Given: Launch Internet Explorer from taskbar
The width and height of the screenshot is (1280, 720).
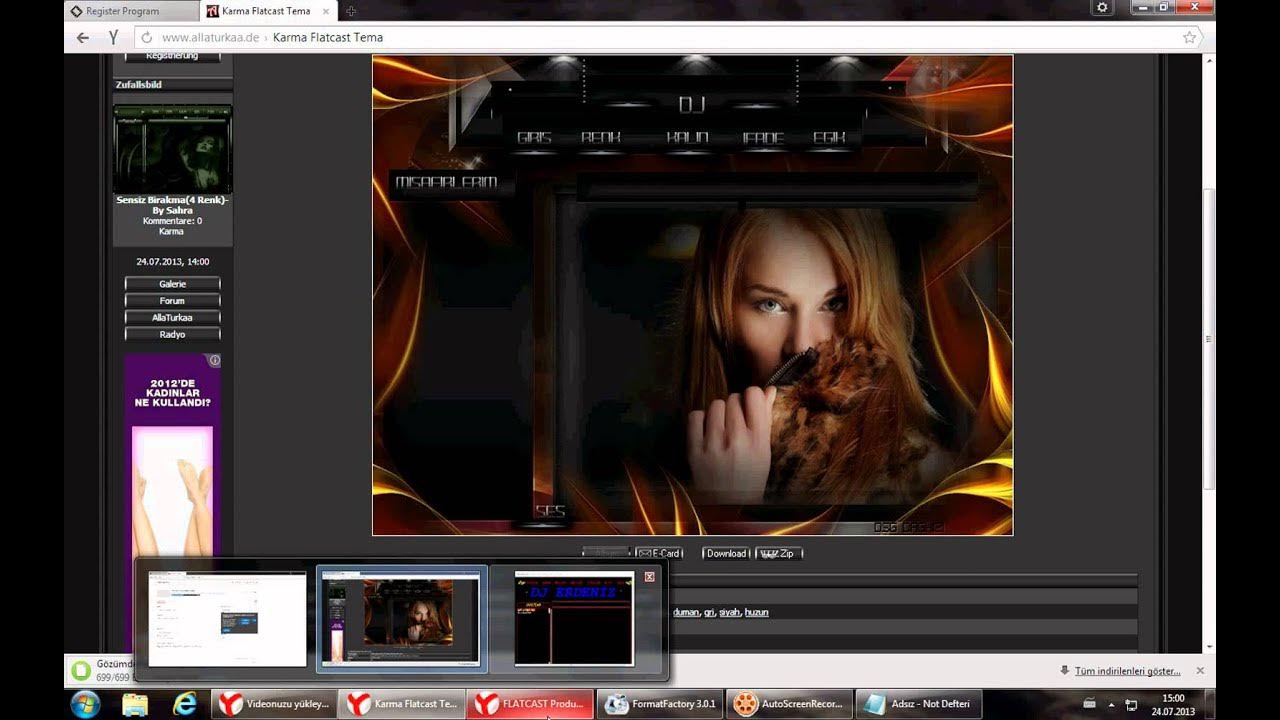Looking at the screenshot, I should pos(185,704).
